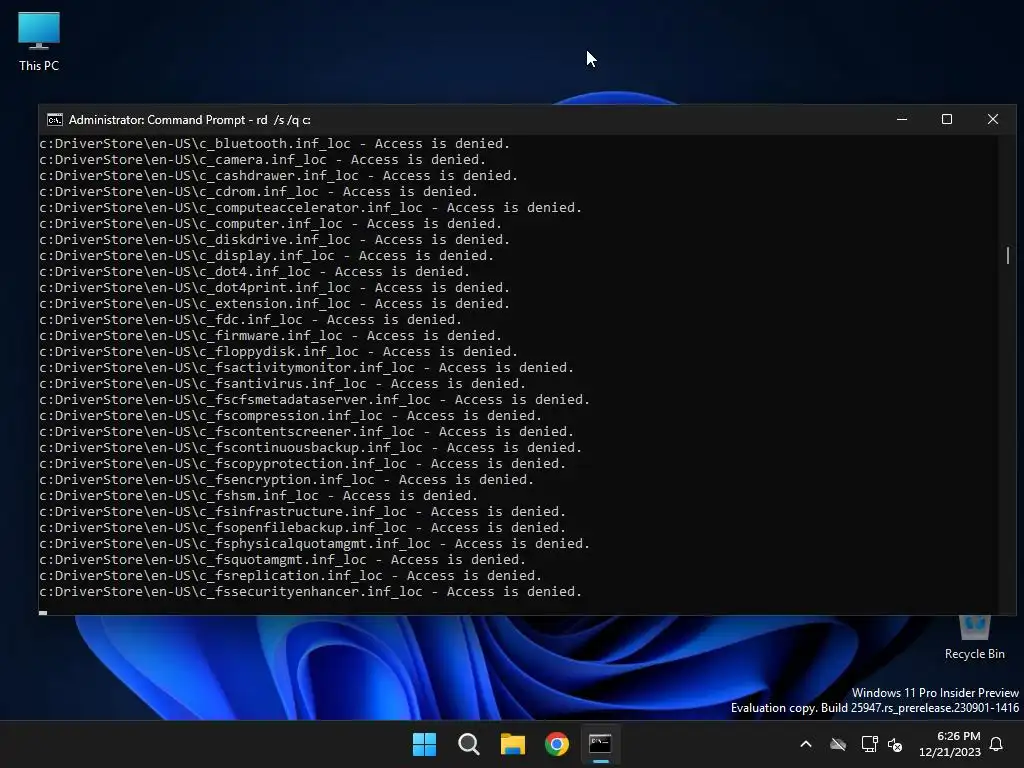Viewport: 1024px width, 768px height.
Task: Click the c_fscontentscreener.inf_loc line
Action: pos(306,432)
